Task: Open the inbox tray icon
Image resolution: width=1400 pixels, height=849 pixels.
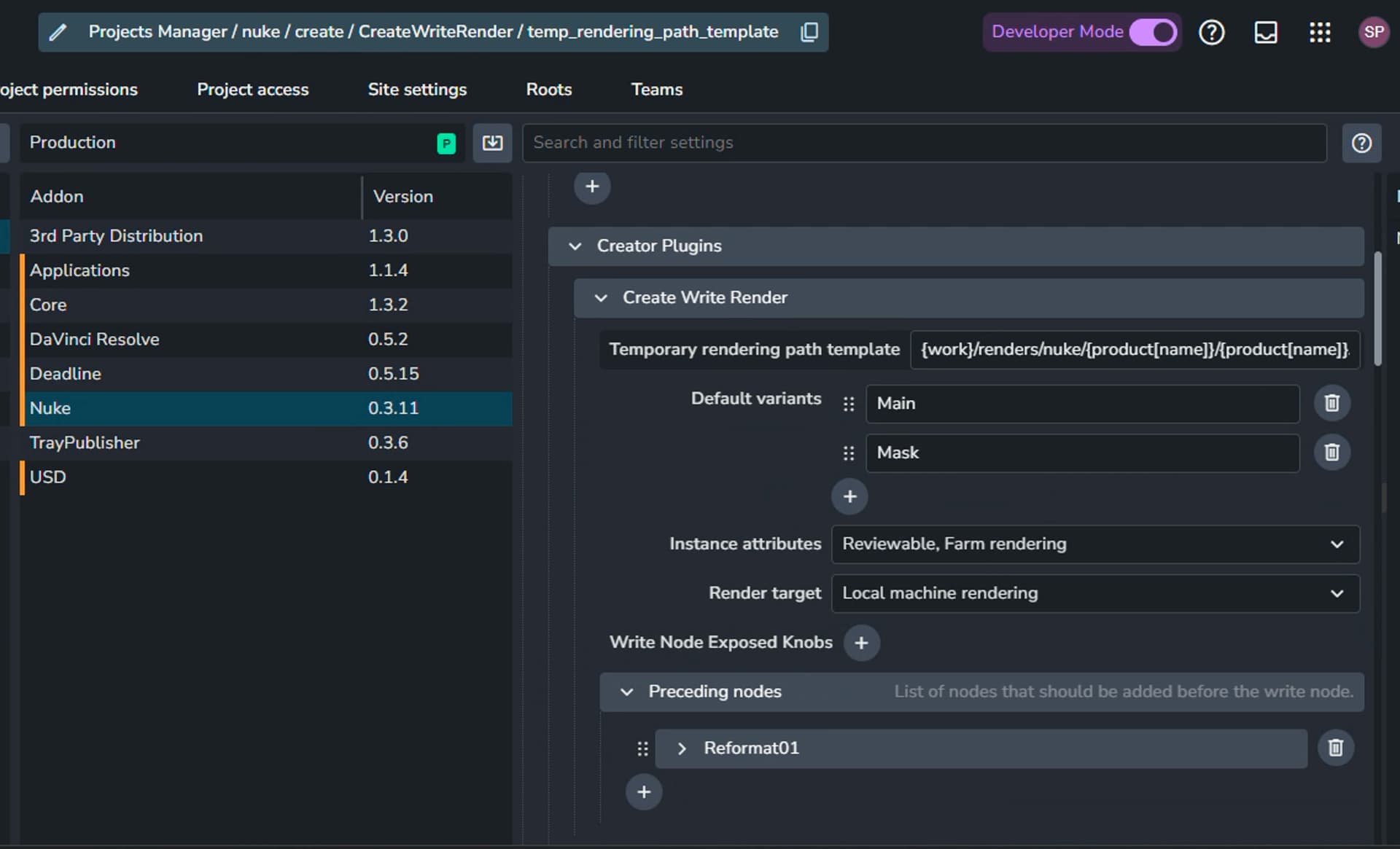Action: click(1266, 32)
